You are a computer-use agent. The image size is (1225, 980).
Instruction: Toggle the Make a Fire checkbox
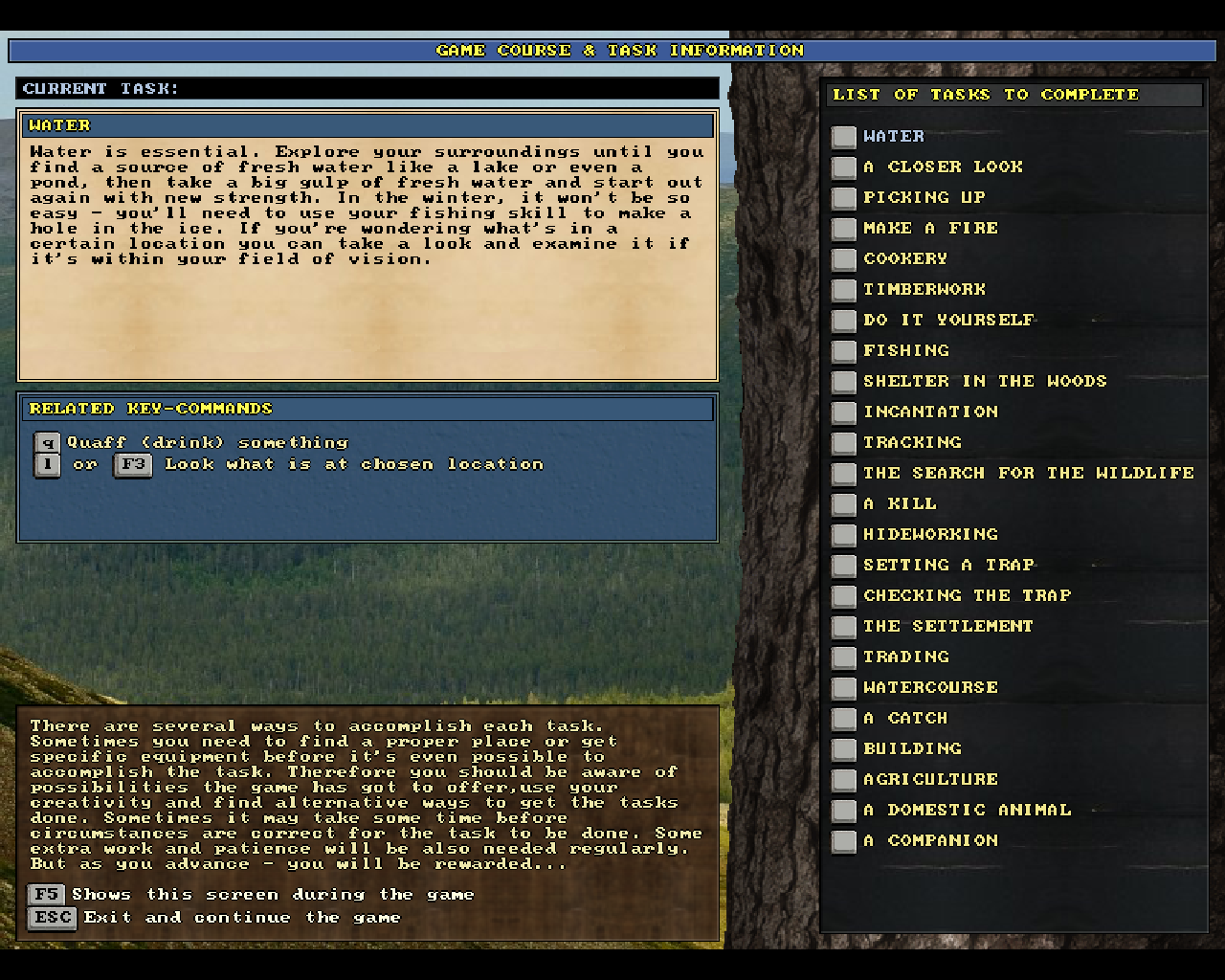click(x=843, y=229)
